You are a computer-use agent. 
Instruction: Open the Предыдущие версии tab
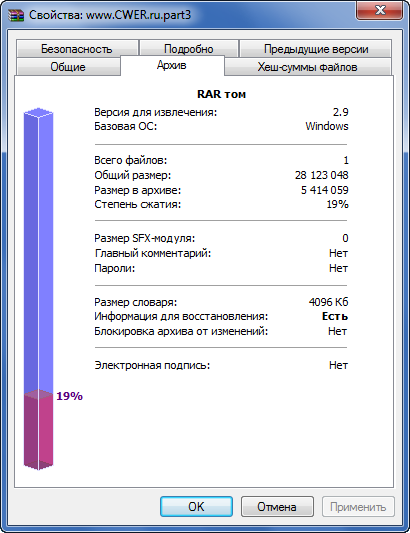click(x=316, y=49)
